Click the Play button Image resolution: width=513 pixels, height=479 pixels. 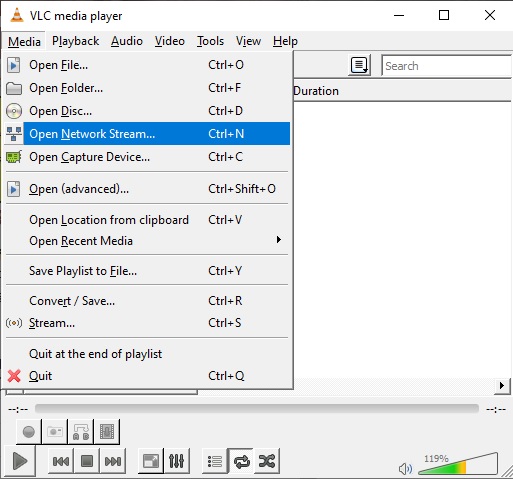point(20,461)
